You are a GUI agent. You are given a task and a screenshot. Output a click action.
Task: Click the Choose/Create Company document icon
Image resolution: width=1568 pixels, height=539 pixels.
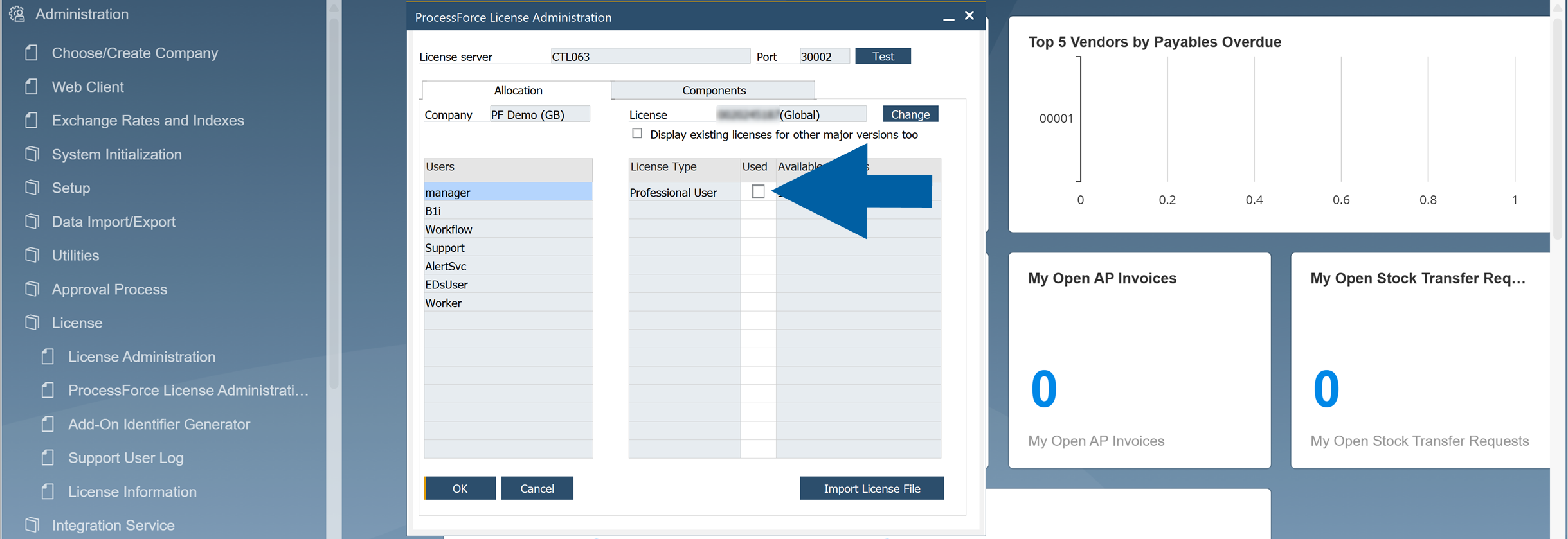pos(32,53)
